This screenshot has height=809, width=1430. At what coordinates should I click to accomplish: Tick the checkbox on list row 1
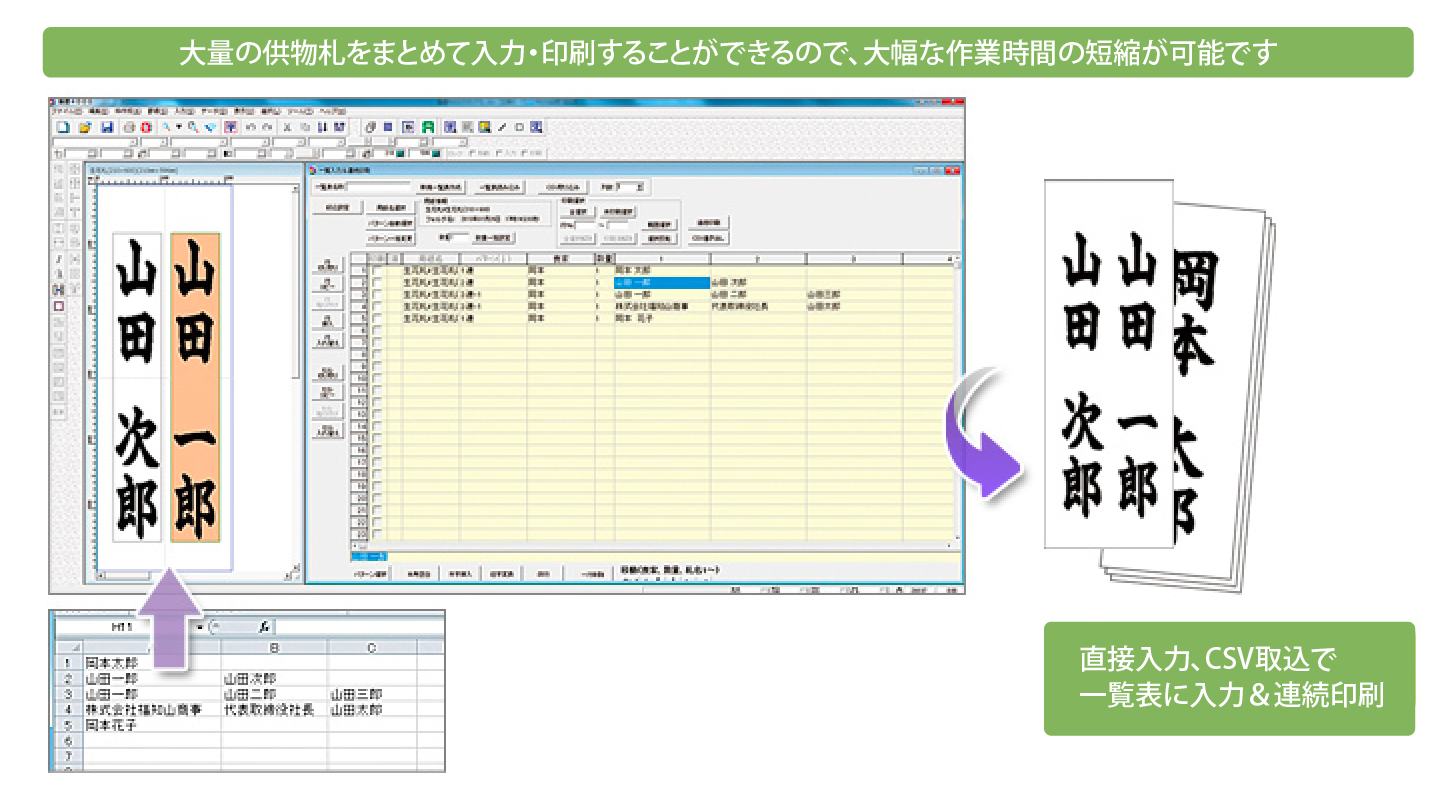coord(377,271)
